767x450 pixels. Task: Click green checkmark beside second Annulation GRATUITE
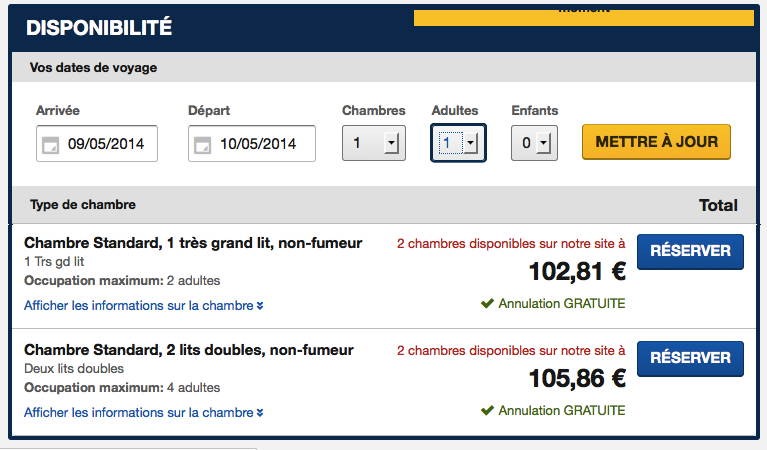pyautogui.click(x=487, y=410)
